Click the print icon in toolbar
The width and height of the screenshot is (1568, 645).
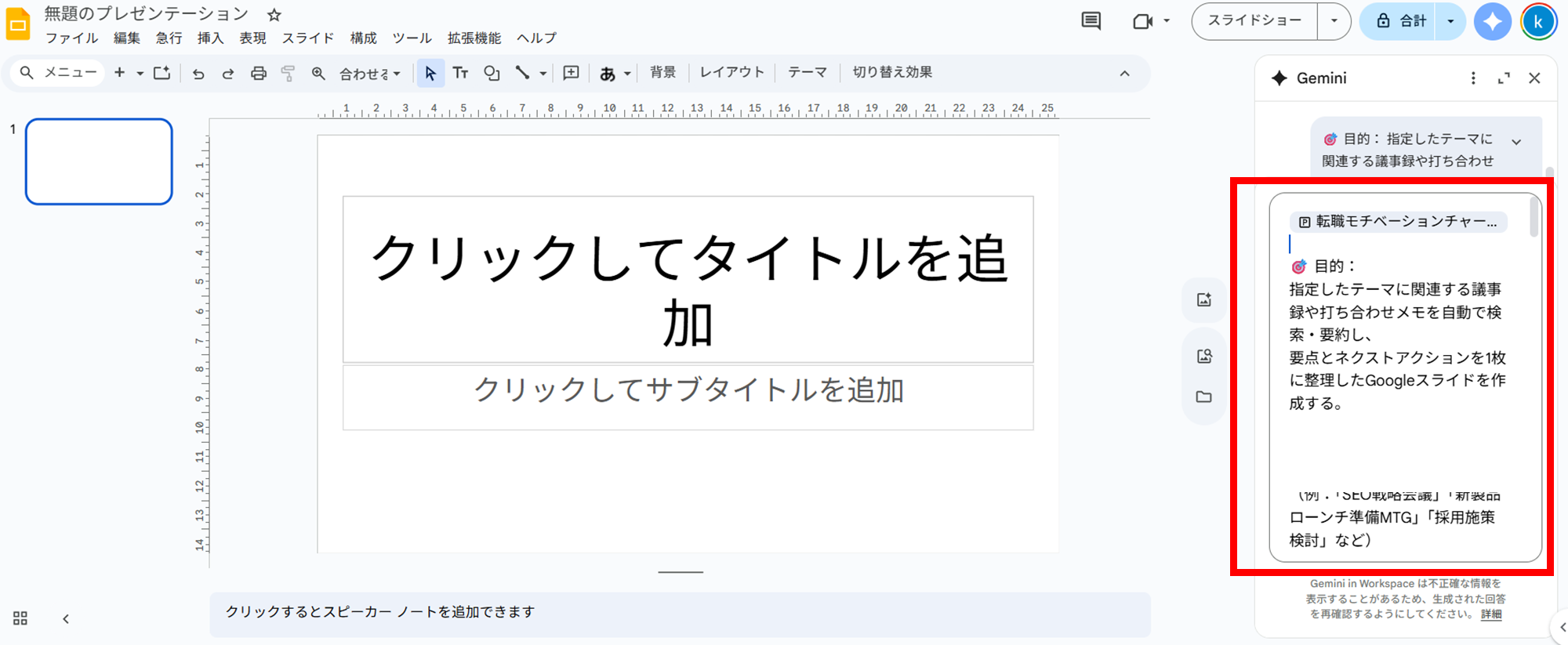coord(258,74)
